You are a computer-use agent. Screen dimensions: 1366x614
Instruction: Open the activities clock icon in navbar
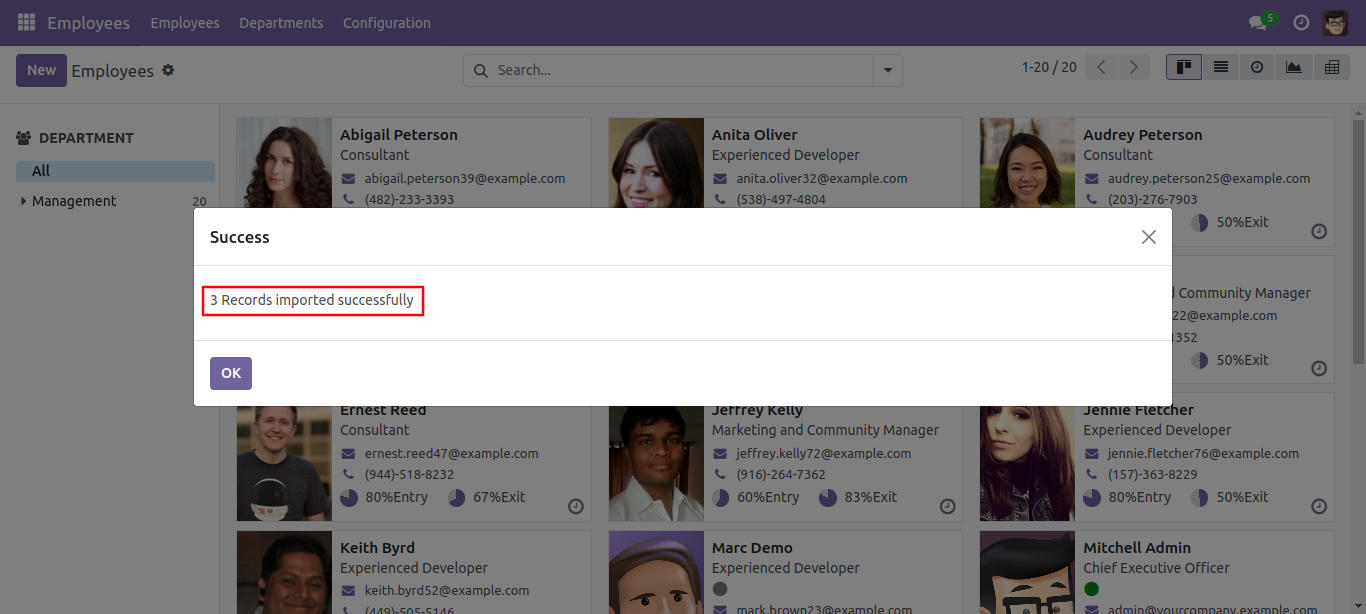tap(1301, 22)
